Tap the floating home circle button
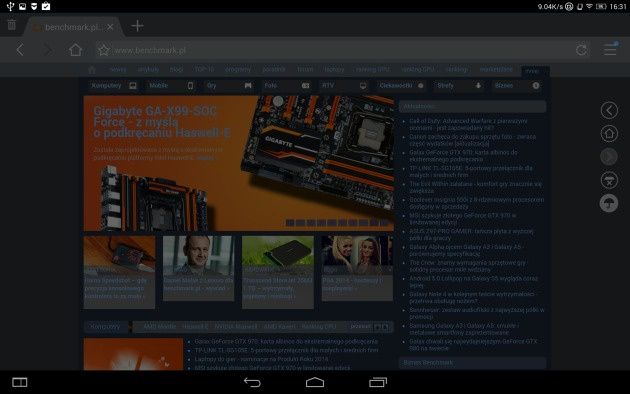Screen dimensions: 630x394 (609, 133)
